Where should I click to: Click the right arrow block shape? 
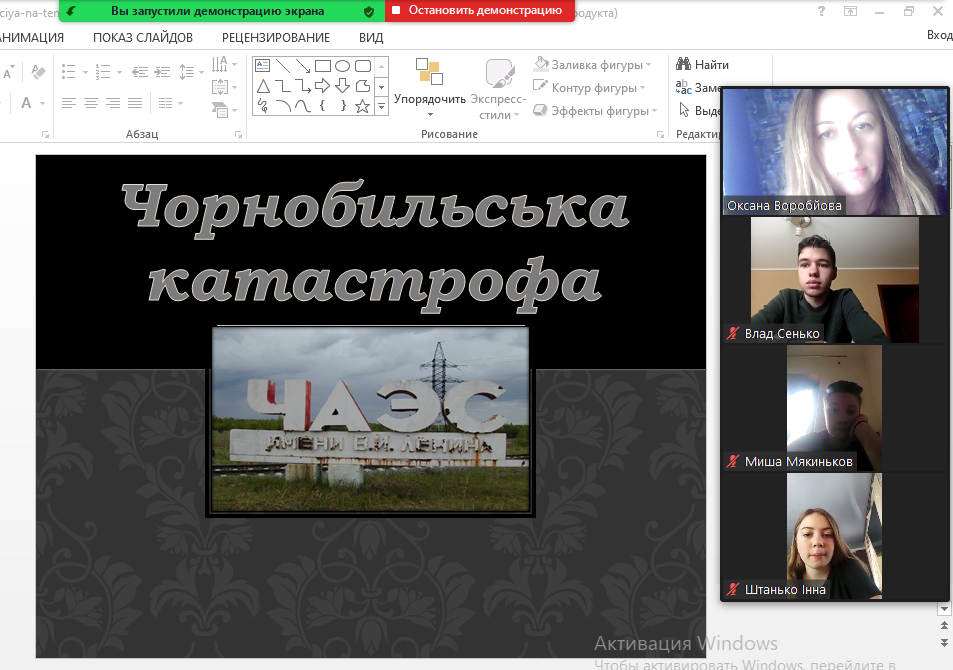(x=323, y=86)
